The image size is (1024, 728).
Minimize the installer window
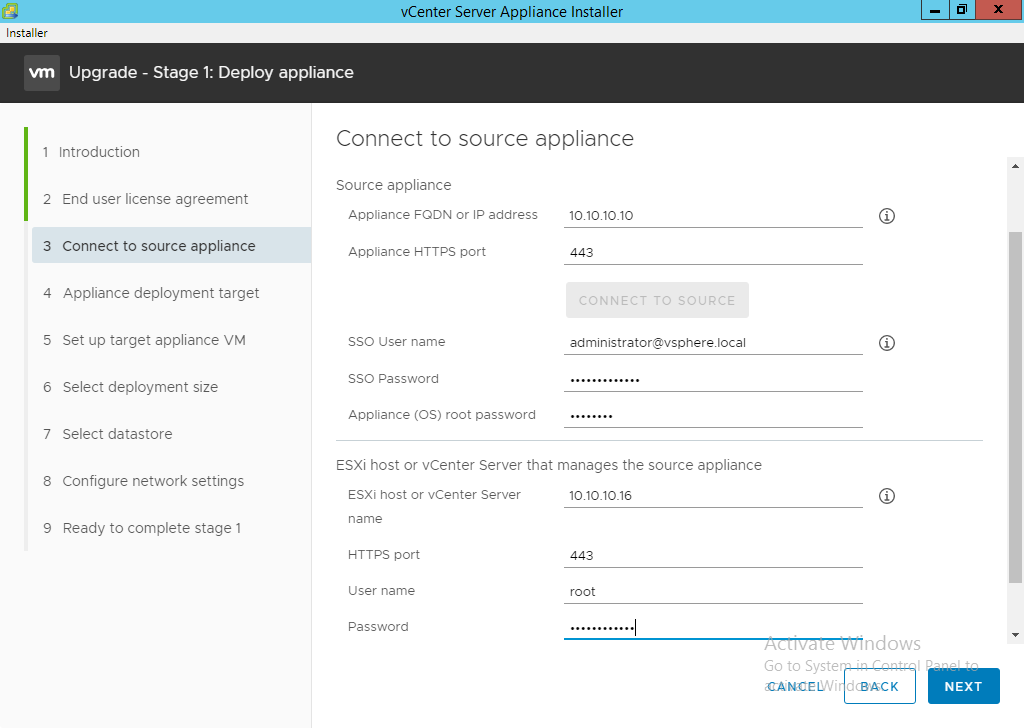935,10
